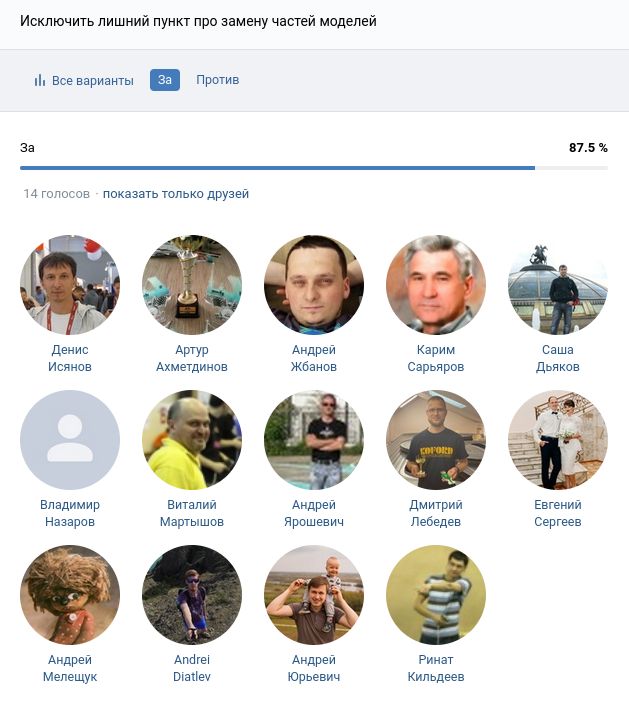
Task: Open Евгений Сергеев's wedding photo avatar
Action: tap(558, 440)
